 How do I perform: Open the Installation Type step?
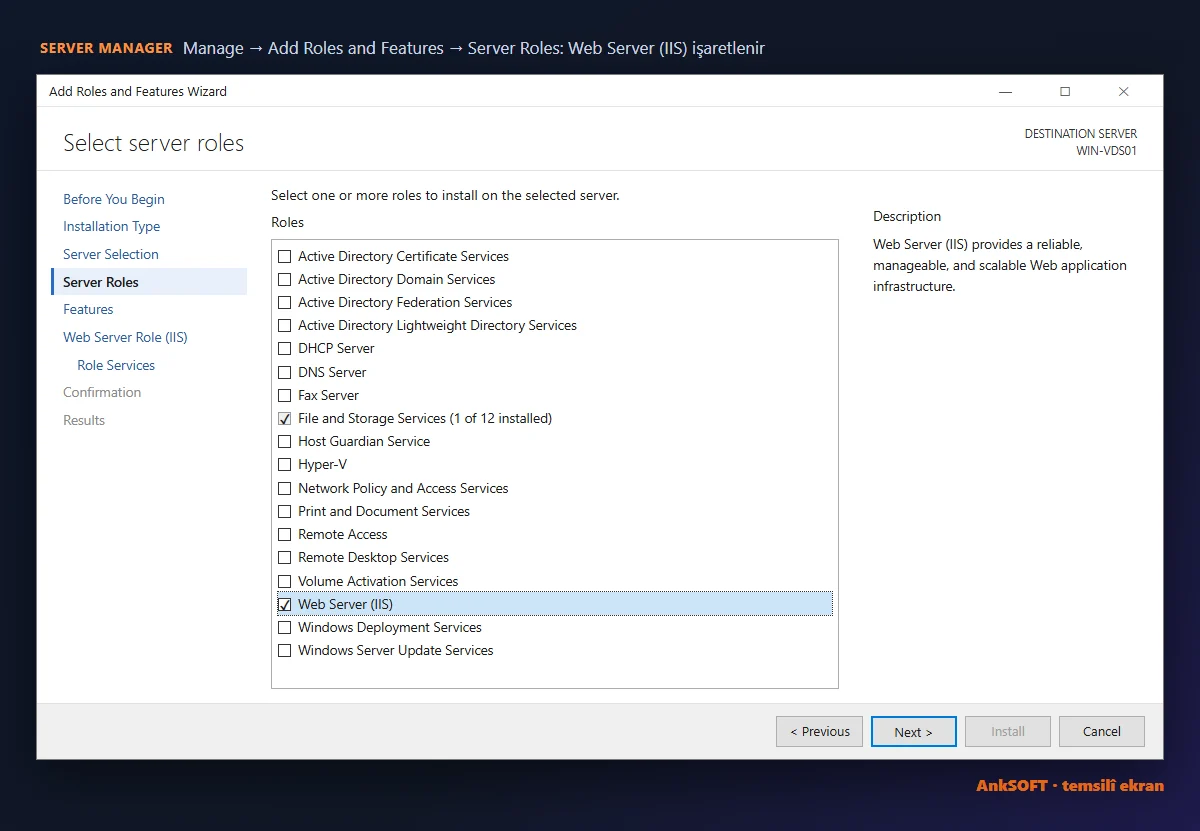click(112, 227)
